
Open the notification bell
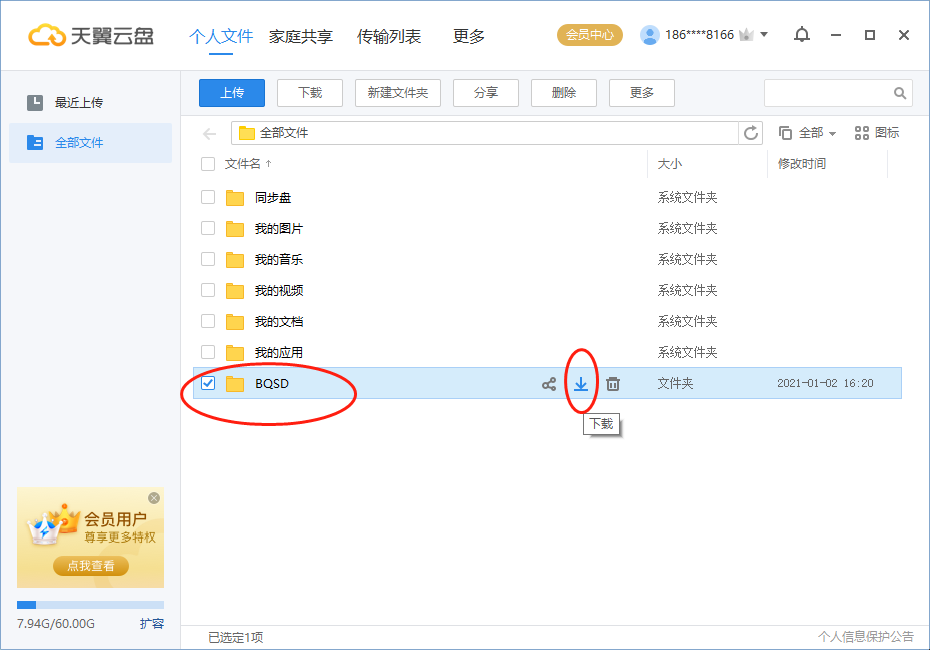click(802, 35)
